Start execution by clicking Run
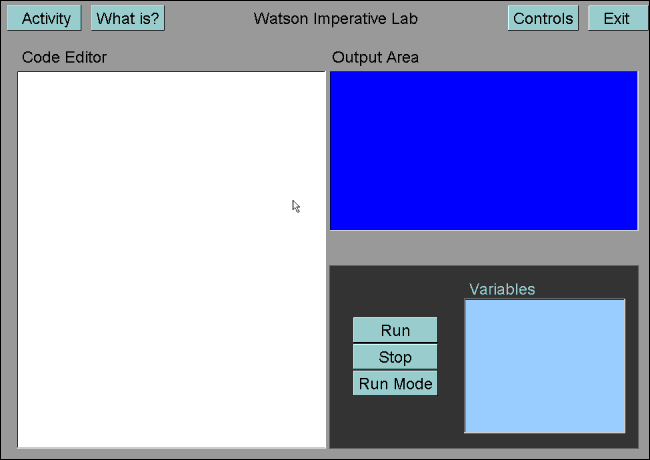 point(395,330)
